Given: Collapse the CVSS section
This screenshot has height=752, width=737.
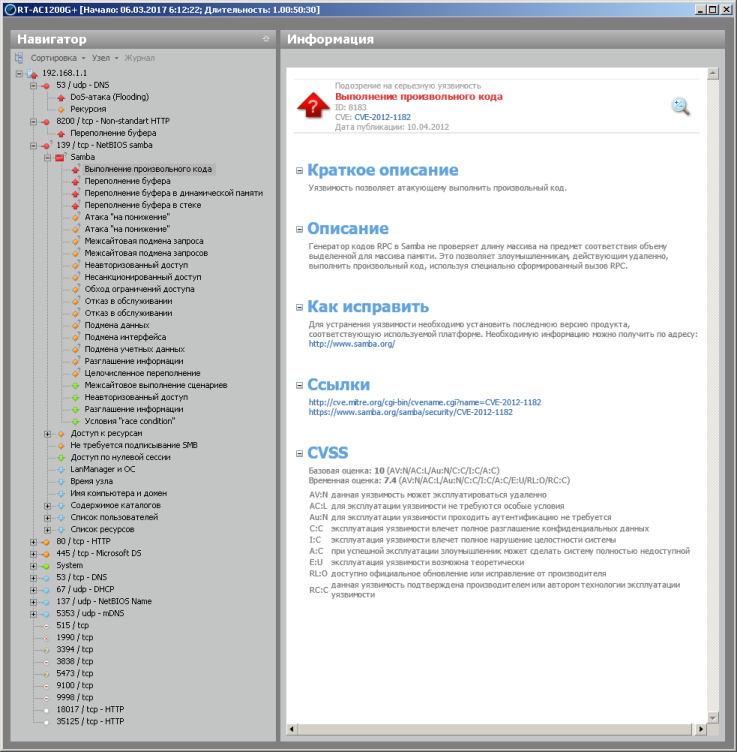Looking at the screenshot, I should tap(300, 453).
